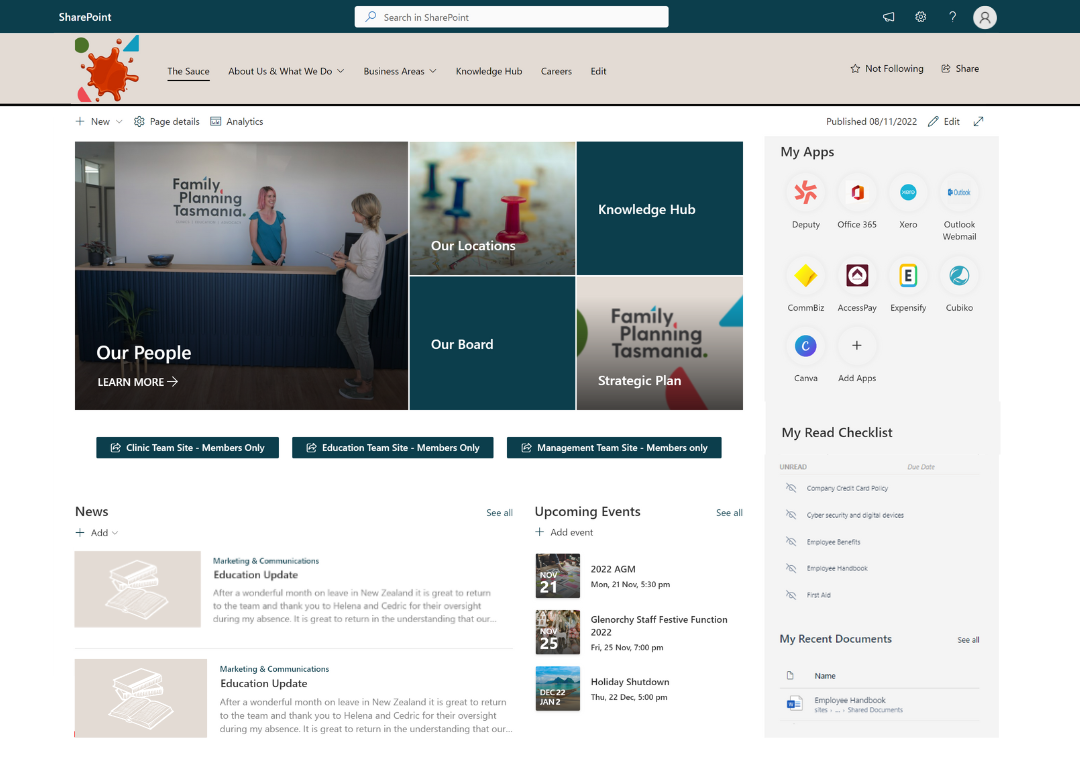Click the SharePoint home label
The width and height of the screenshot is (1080, 758).
pyautogui.click(x=85, y=17)
